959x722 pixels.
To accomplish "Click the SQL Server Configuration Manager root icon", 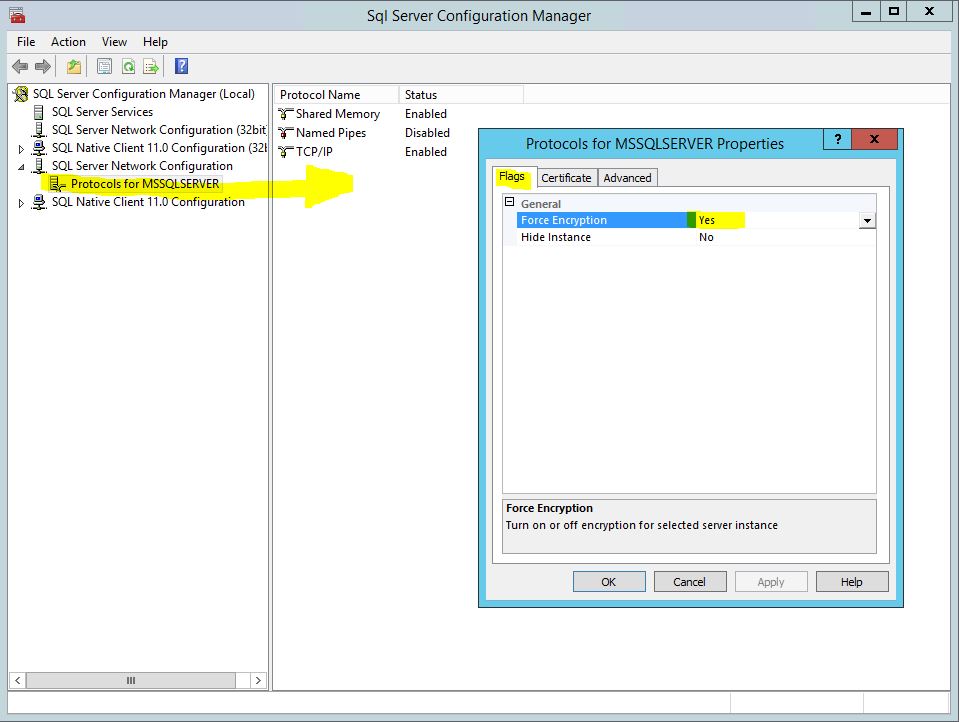I will [21, 94].
